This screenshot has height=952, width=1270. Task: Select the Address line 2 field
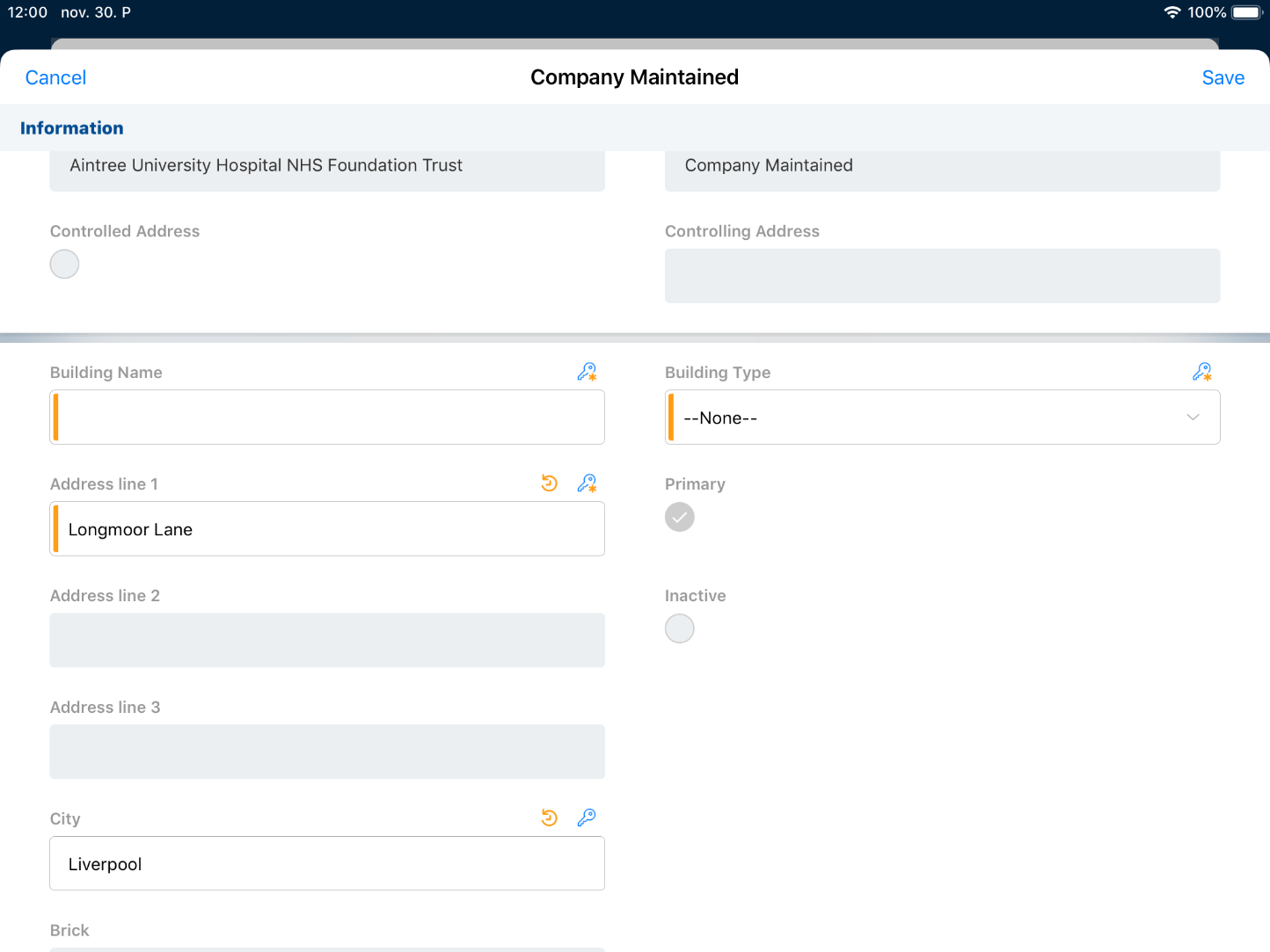tap(327, 640)
